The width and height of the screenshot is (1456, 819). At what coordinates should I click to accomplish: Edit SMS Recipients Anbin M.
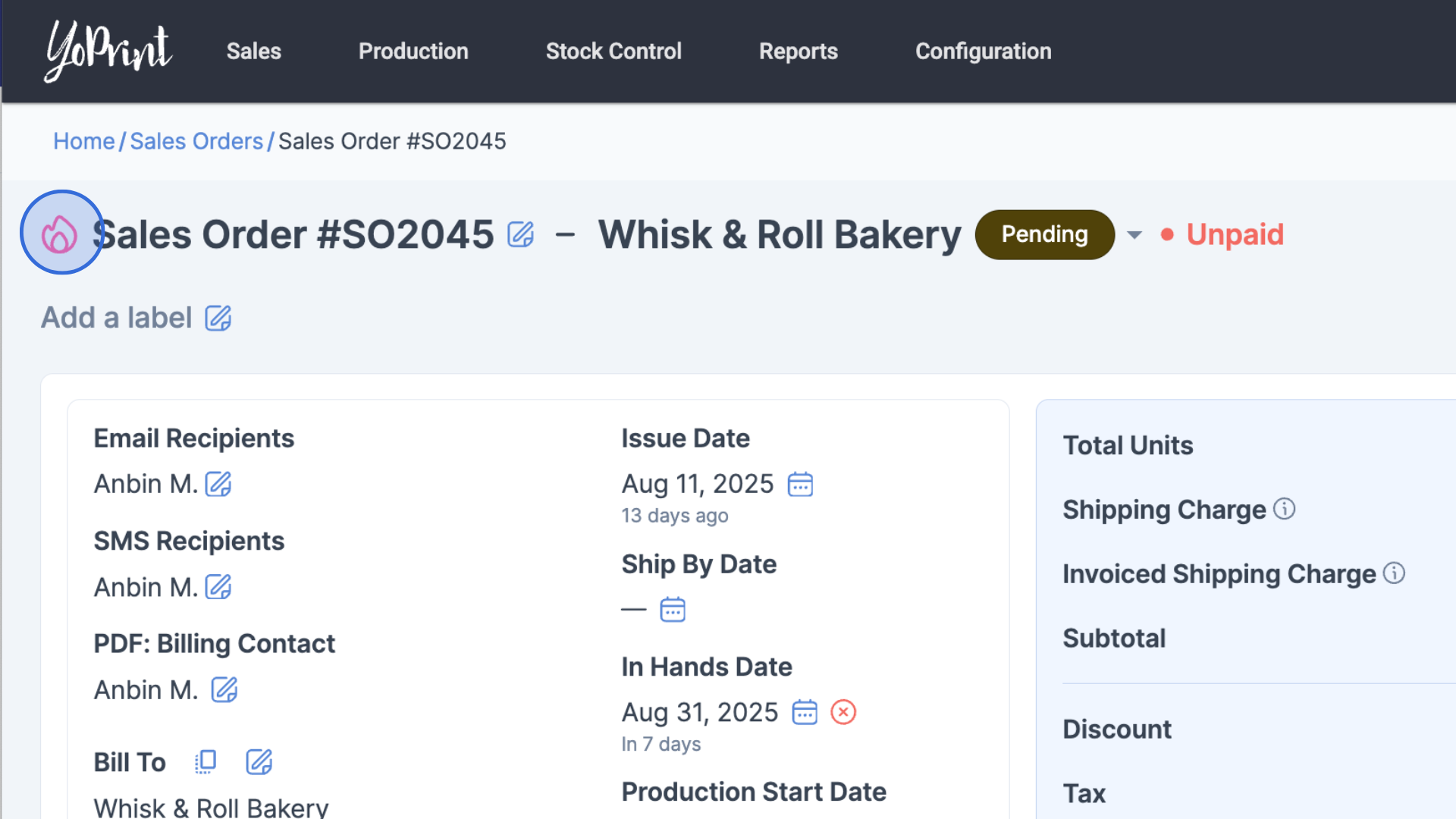coord(218,587)
